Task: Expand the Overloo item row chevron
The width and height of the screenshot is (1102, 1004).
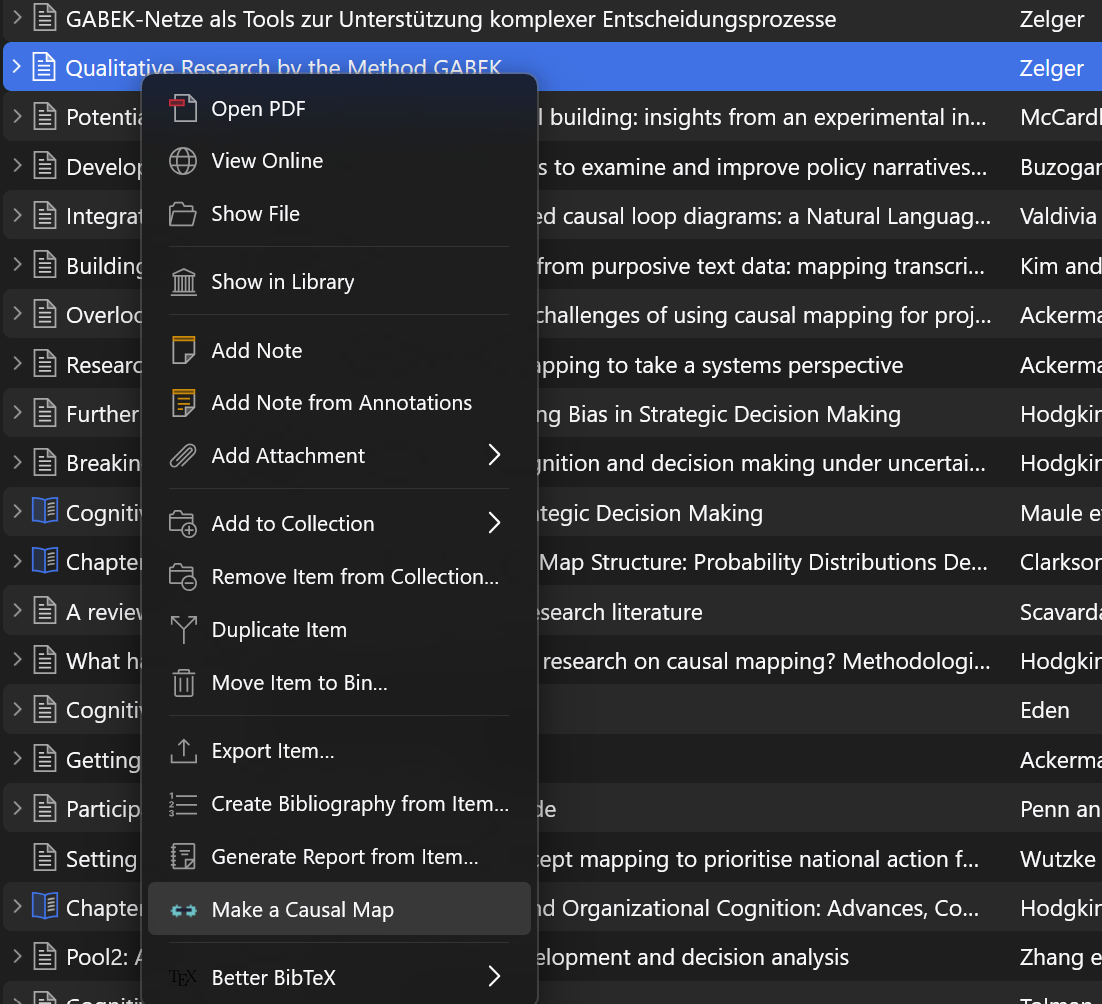Action: [17, 313]
